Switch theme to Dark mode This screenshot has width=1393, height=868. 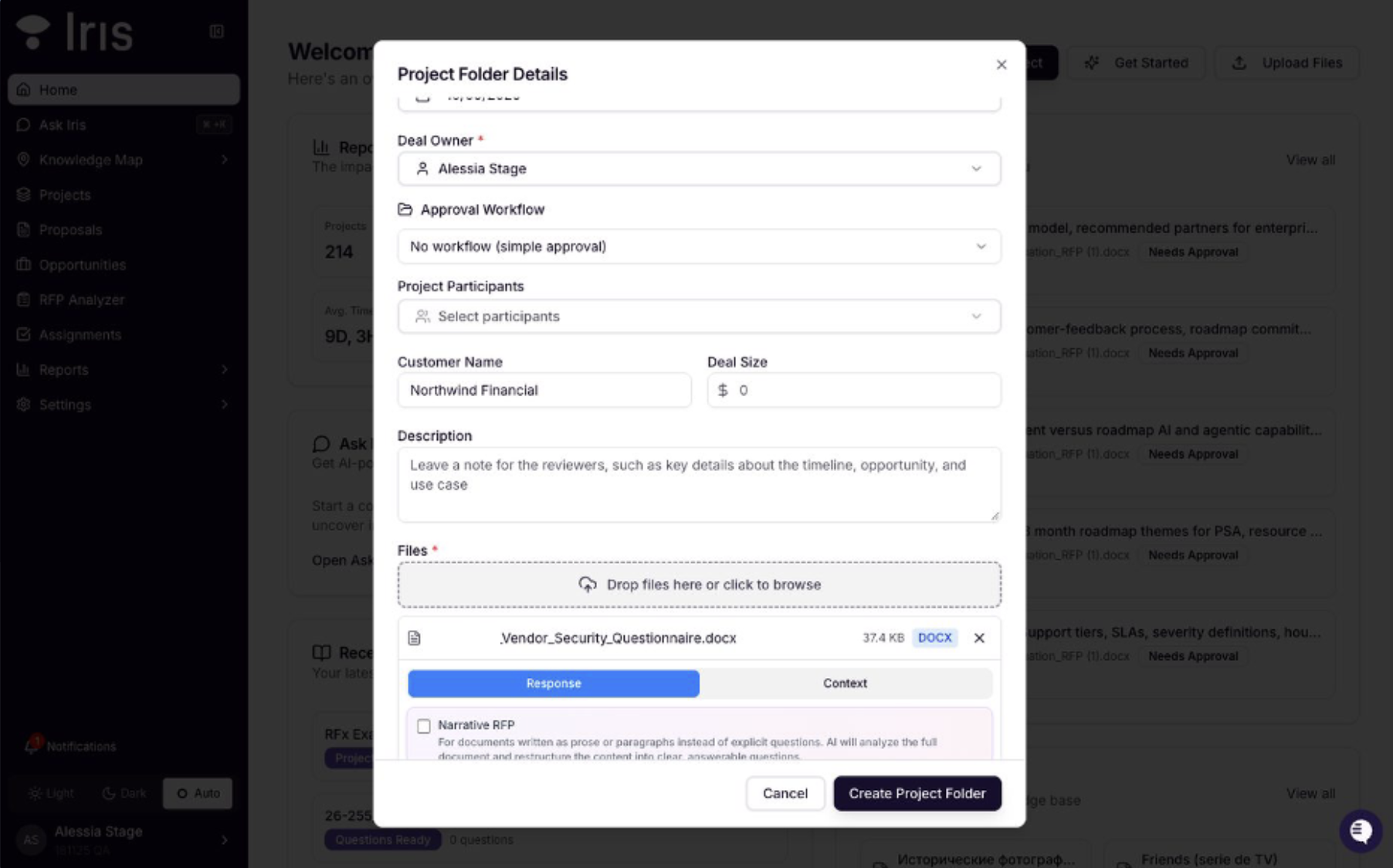(x=124, y=793)
